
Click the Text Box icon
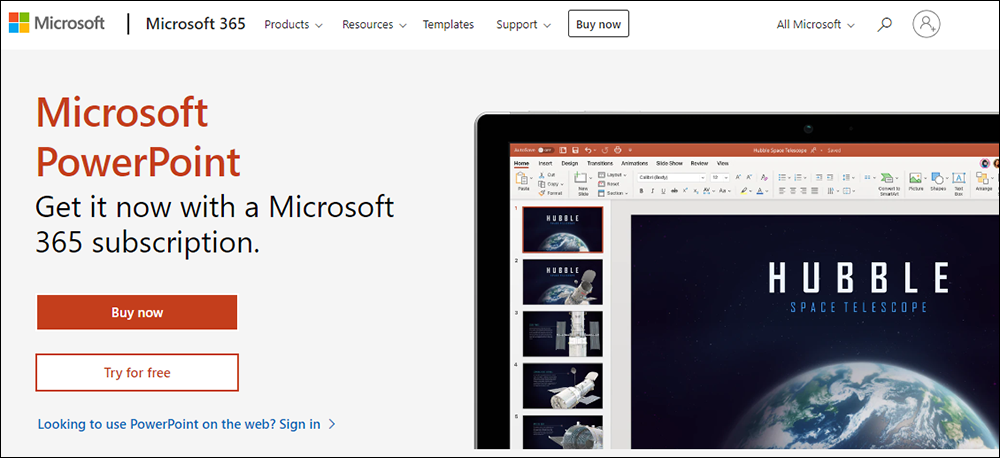959,178
